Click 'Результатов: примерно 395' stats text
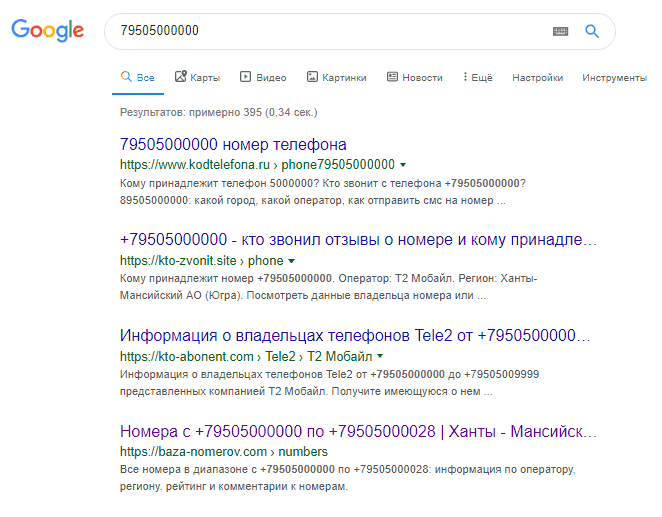This screenshot has width=662, height=517. point(218,112)
